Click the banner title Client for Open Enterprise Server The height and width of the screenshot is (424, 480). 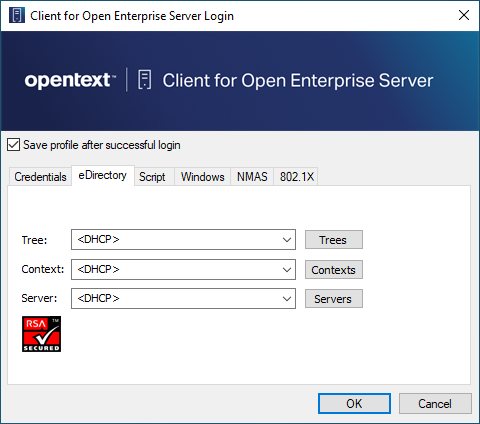point(298,81)
